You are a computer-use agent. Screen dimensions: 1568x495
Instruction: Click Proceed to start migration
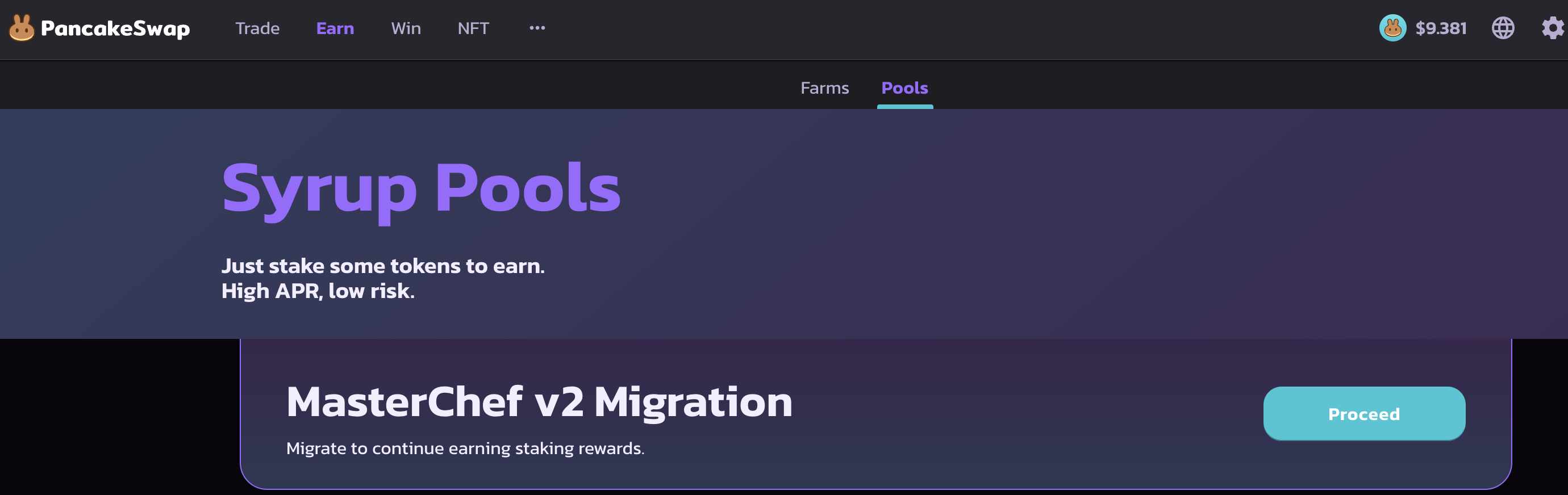[x=1364, y=413]
